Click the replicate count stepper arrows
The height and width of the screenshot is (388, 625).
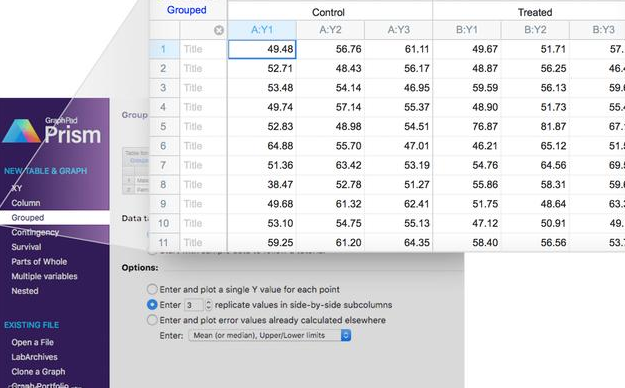(208, 305)
